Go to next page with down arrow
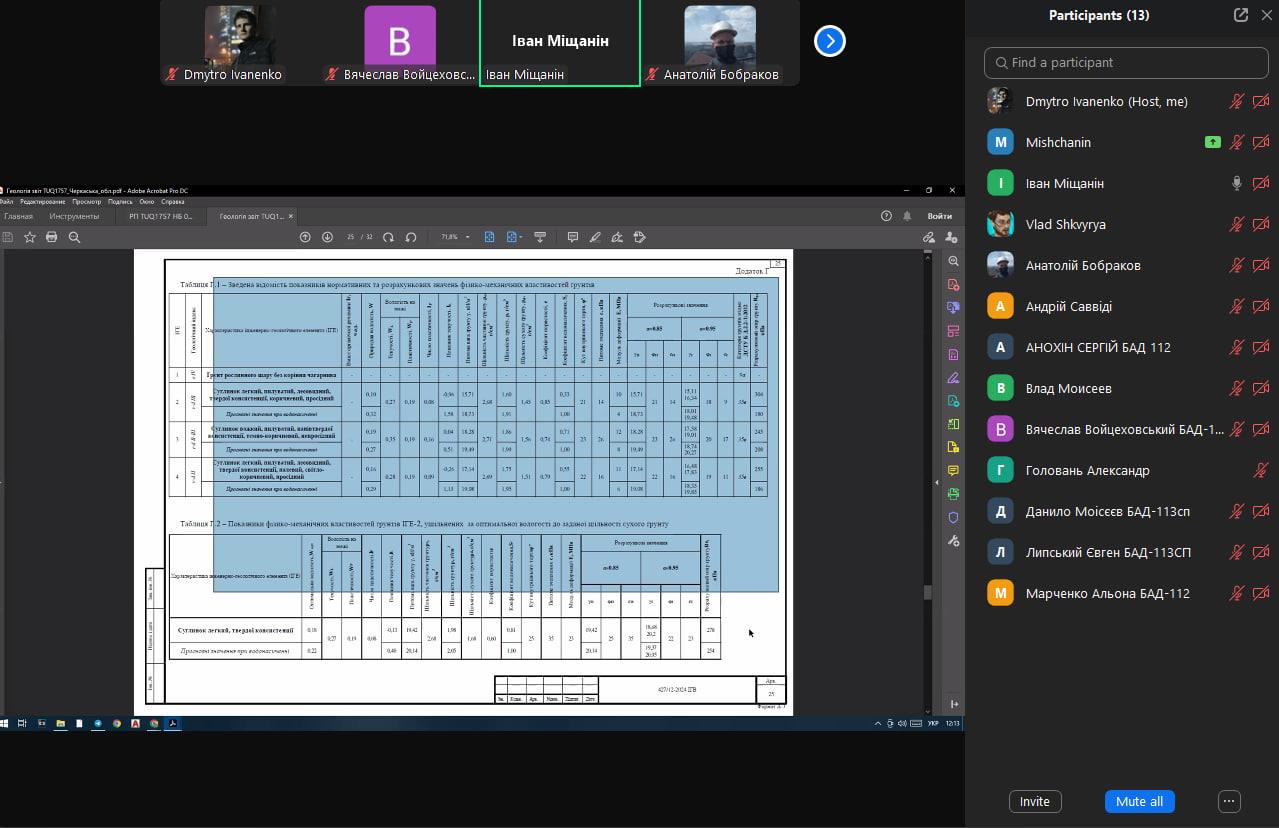This screenshot has height=828, width=1279. [x=327, y=237]
